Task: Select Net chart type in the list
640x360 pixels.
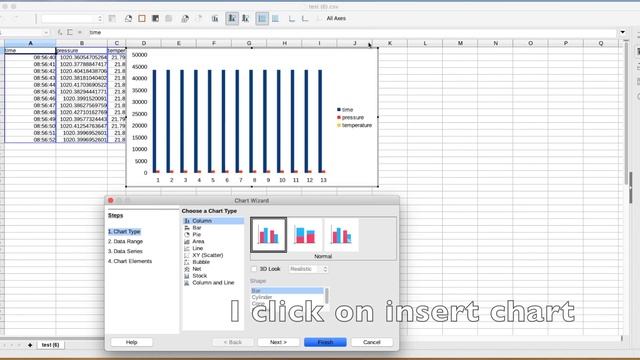Action: (213, 269)
